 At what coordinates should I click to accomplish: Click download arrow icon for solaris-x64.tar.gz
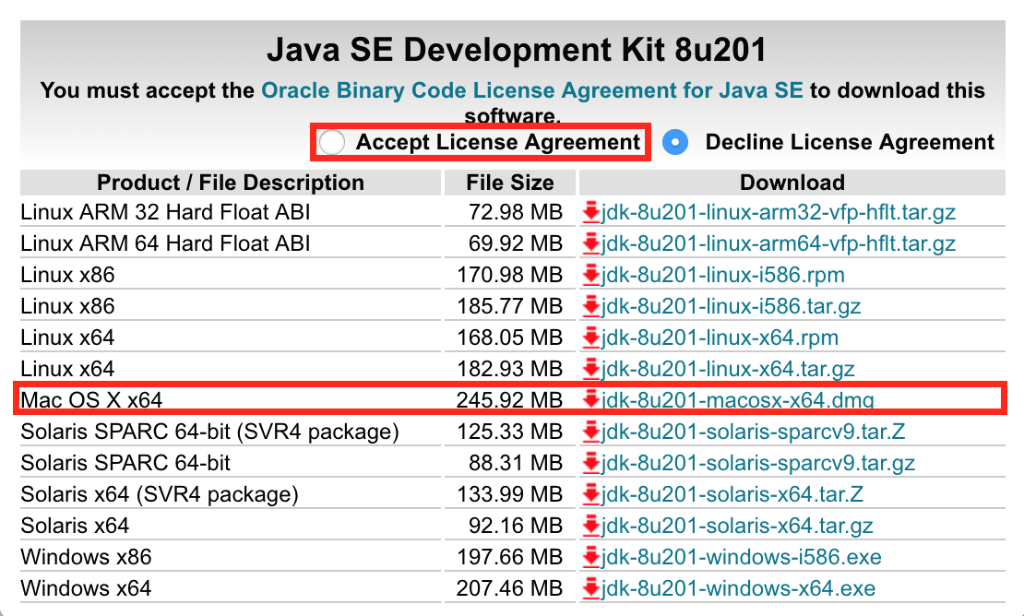(591, 526)
